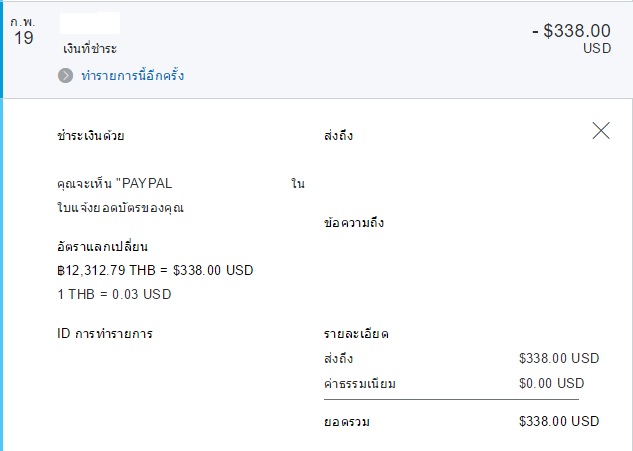Click the รายละเอียด details heading

pyautogui.click(x=356, y=333)
